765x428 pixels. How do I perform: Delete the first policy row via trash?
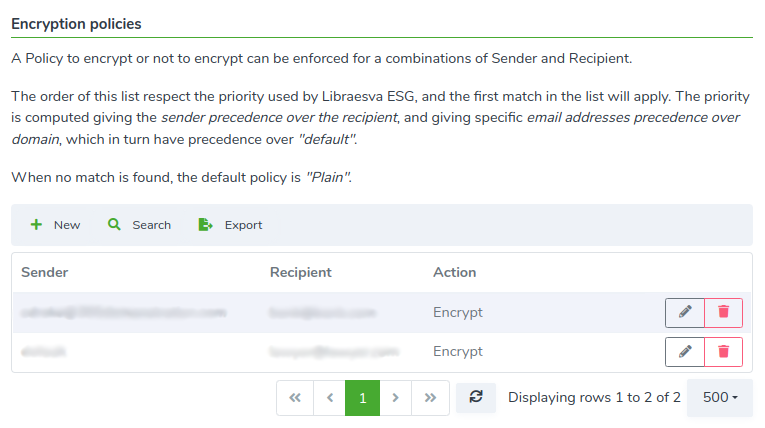pos(724,312)
